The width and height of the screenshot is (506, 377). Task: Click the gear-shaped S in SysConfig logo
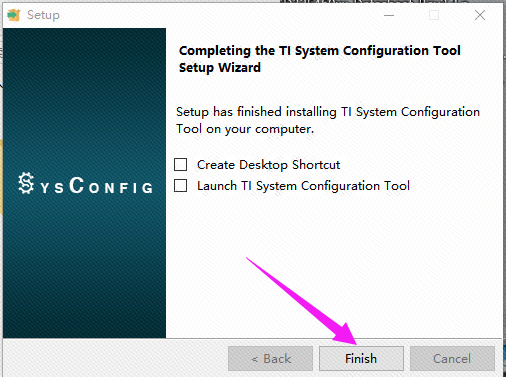26,183
